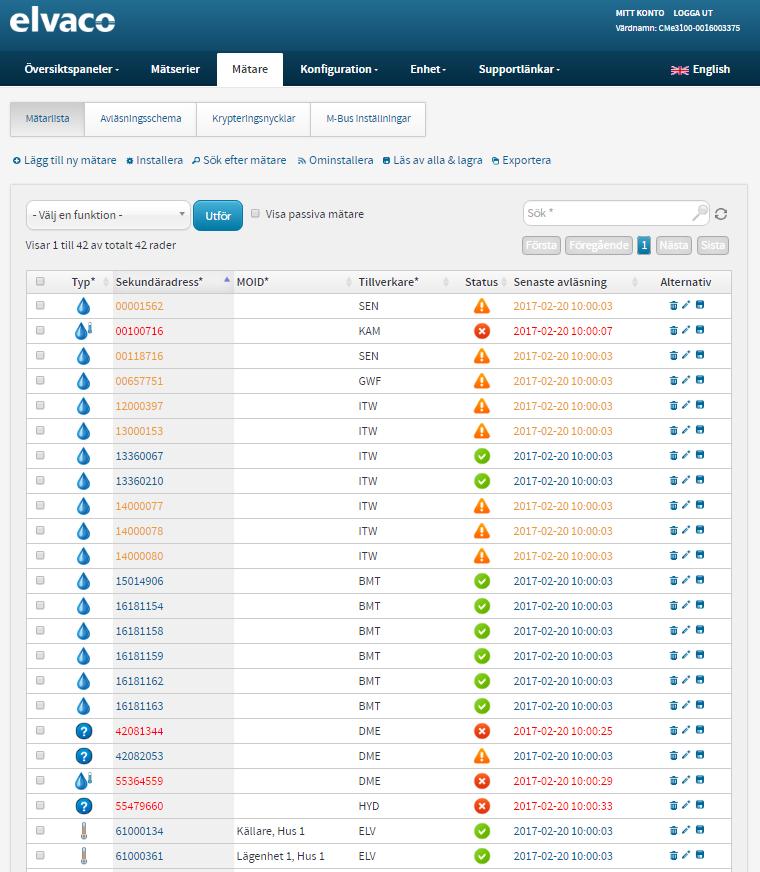The width and height of the screenshot is (760, 872).
Task: Delete meter 00657751 via trash icon
Action: (673, 380)
